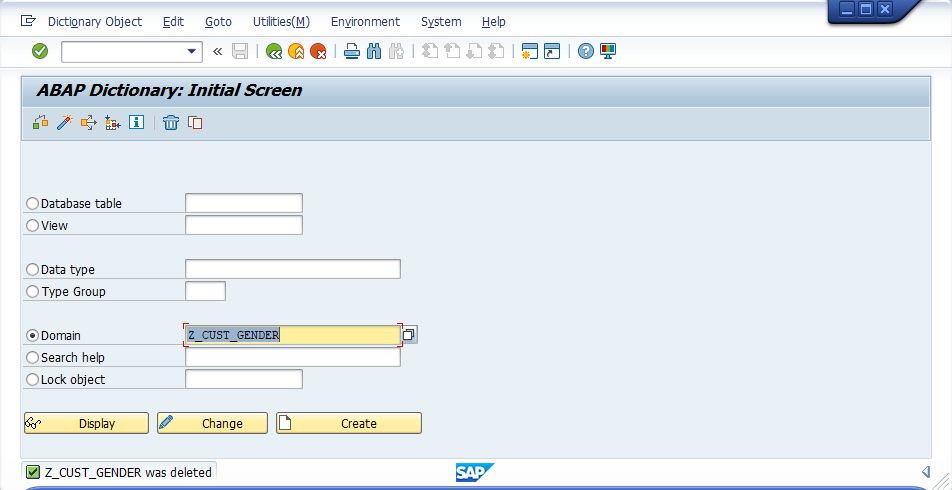Viewport: 952px width, 490px height.
Task: Click the green success status icon
Action: [x=33, y=472]
